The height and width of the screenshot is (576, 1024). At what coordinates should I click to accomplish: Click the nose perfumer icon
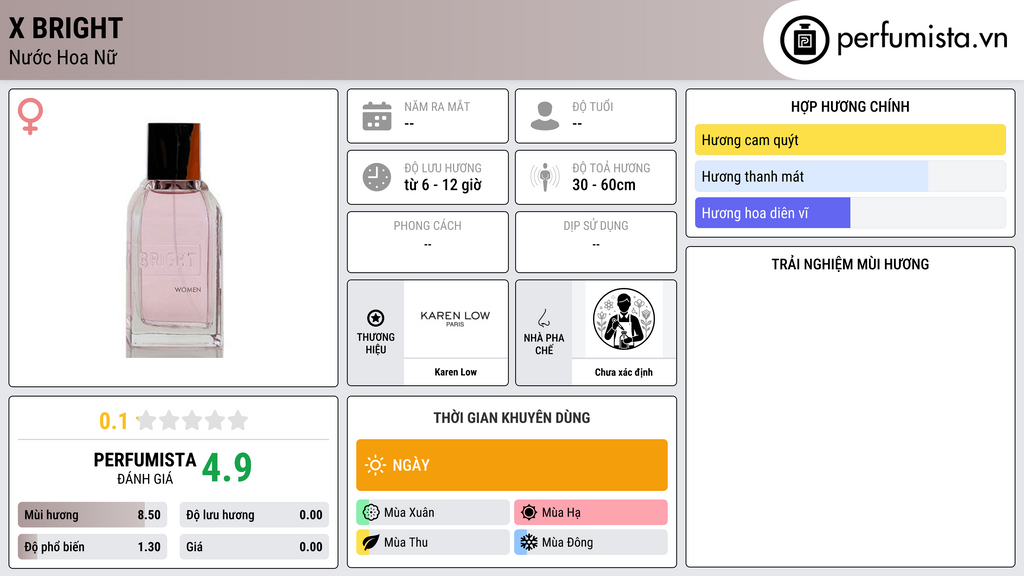tap(543, 318)
